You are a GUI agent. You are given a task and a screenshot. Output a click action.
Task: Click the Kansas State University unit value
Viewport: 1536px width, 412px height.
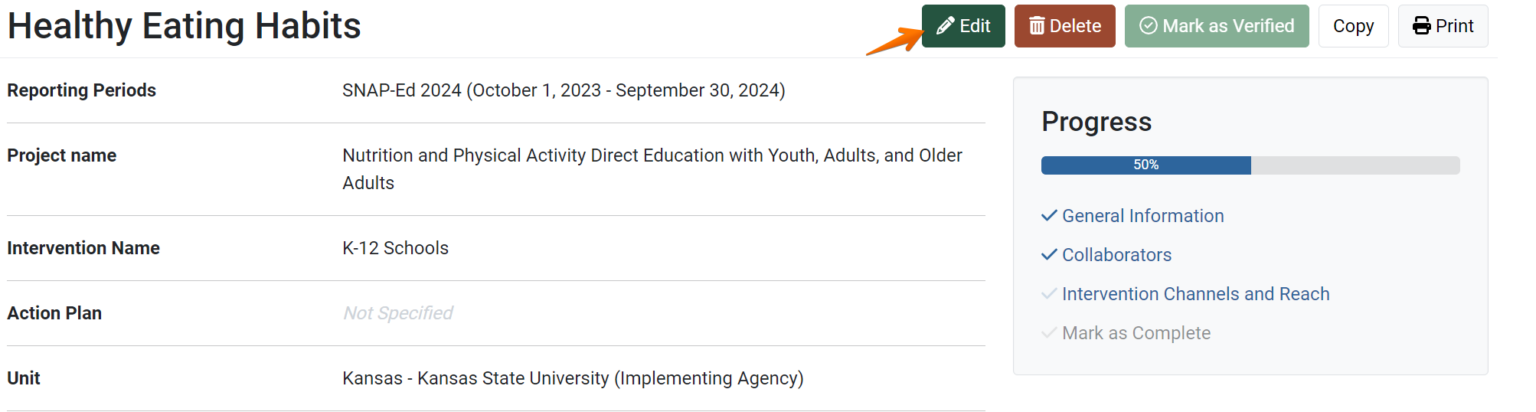click(x=572, y=379)
